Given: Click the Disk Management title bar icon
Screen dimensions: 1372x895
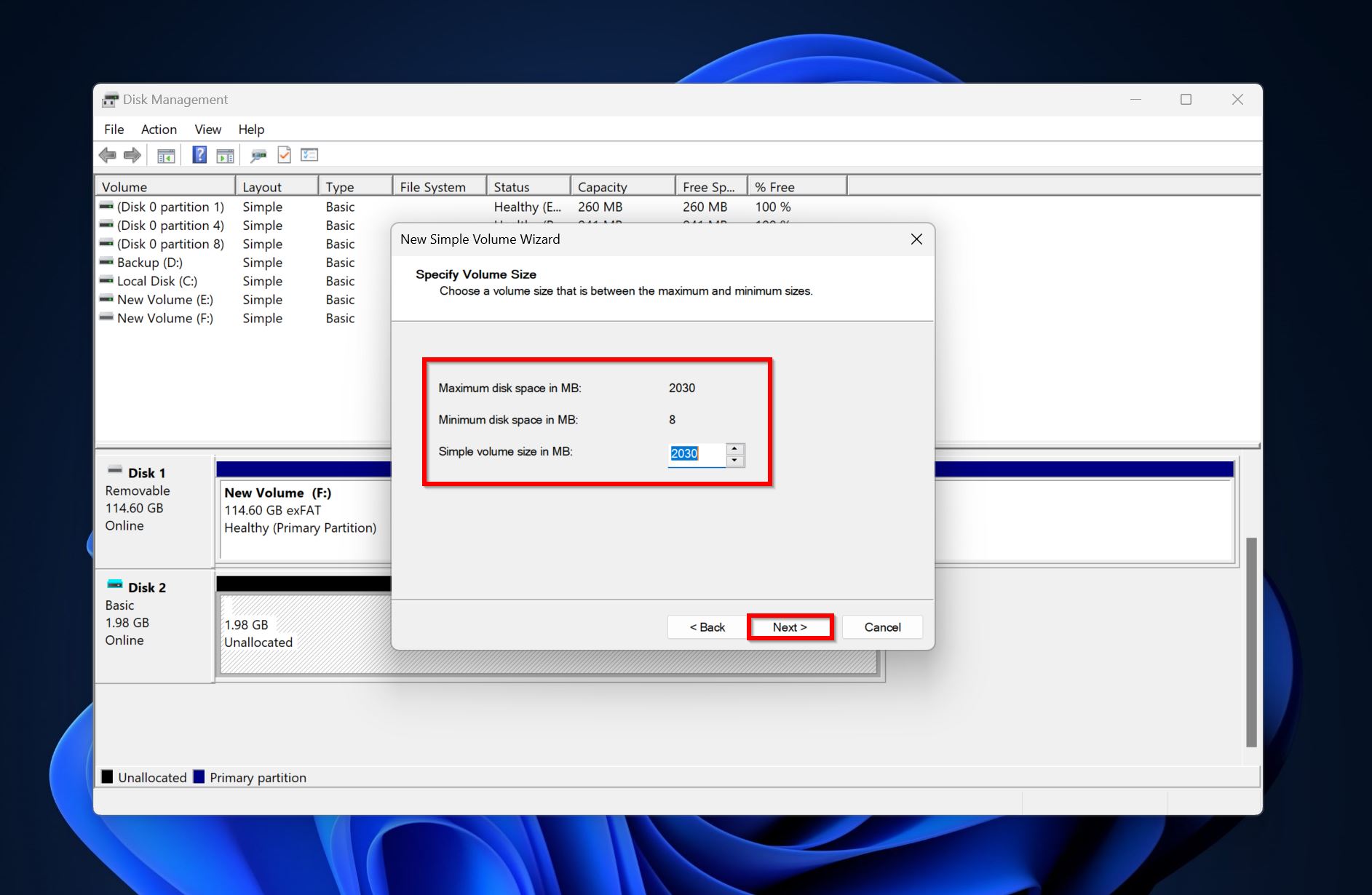Looking at the screenshot, I should click(111, 100).
